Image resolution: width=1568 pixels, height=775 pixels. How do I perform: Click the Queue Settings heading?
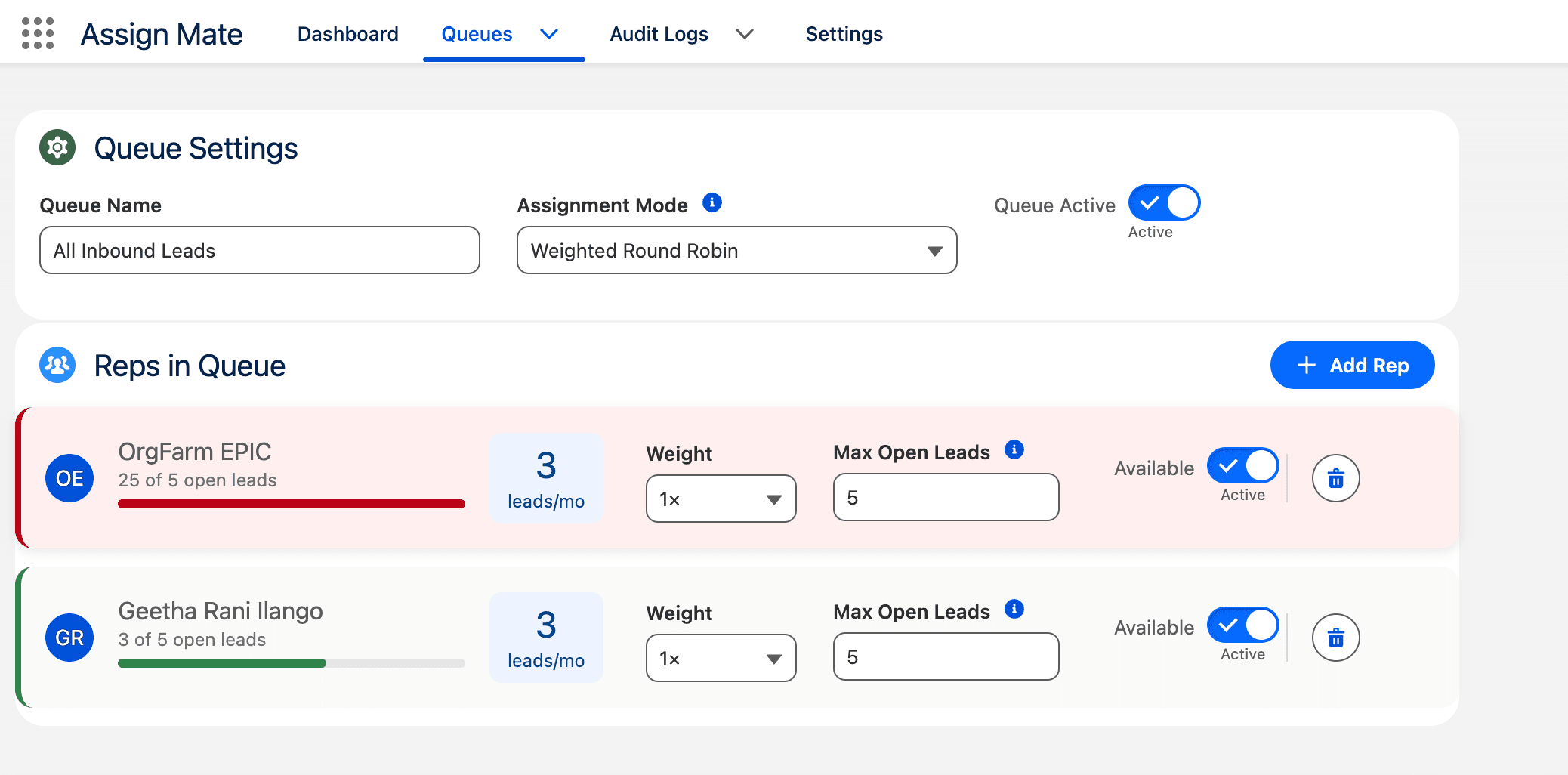click(196, 148)
